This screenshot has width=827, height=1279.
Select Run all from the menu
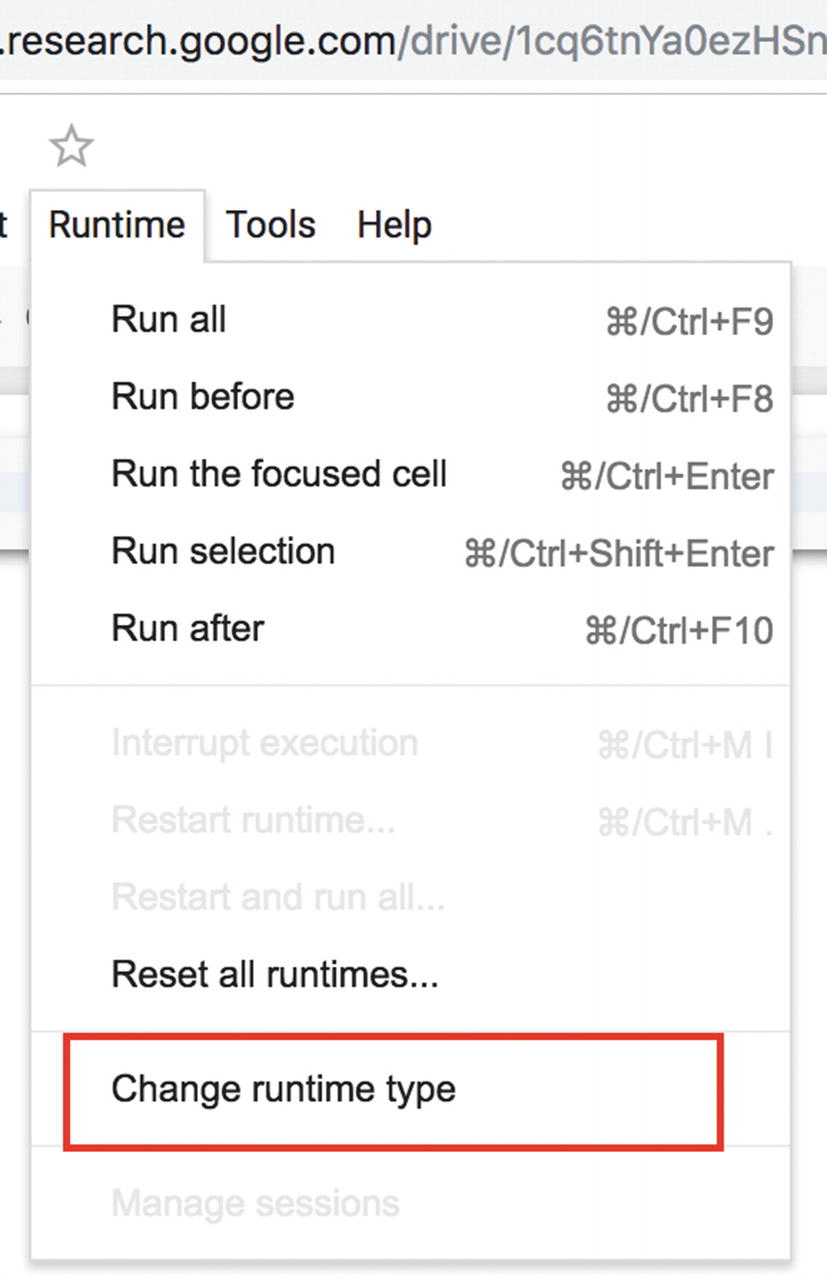pyautogui.click(x=169, y=320)
